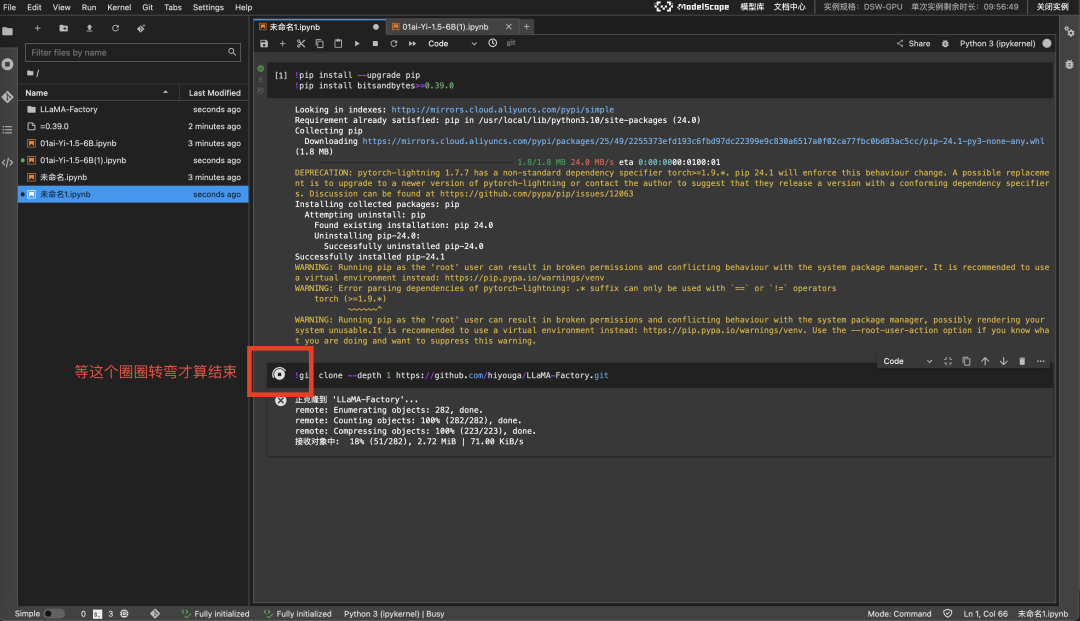This screenshot has width=1080, height=621.
Task: Click the git label in notebook toolbar
Action: (511, 43)
